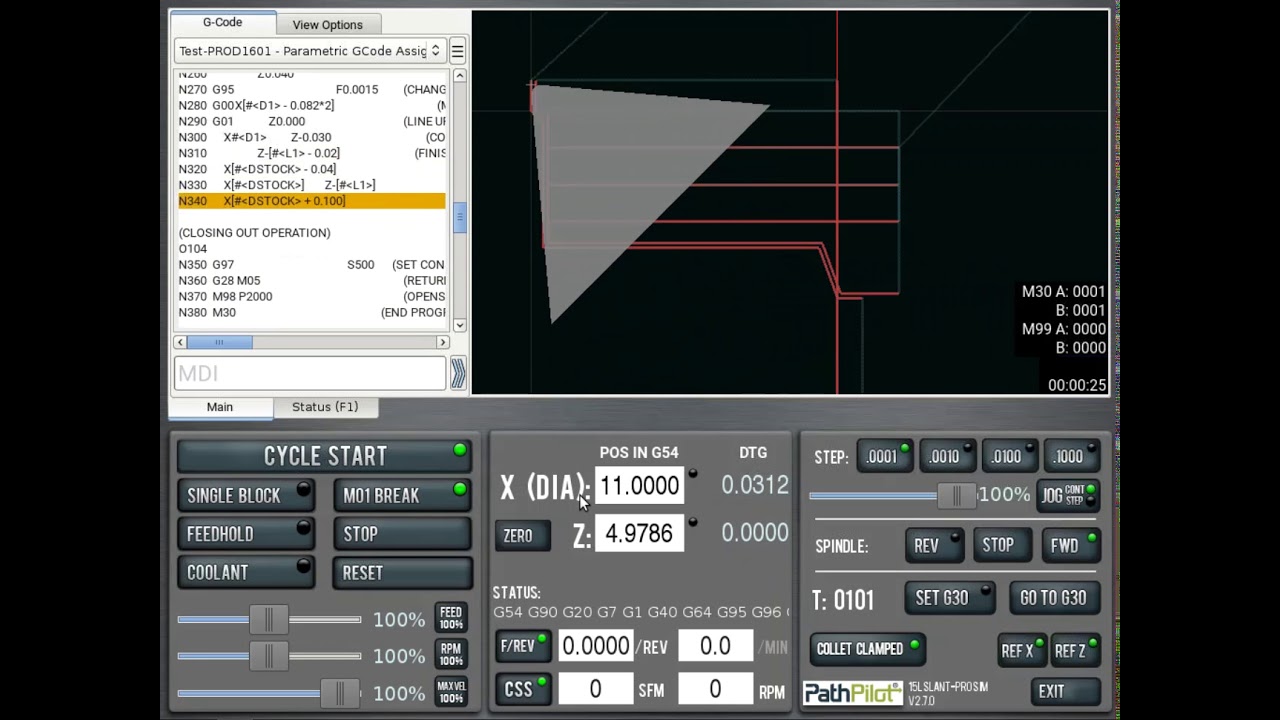
Task: Click the spindle STOP button
Action: tap(1004, 546)
